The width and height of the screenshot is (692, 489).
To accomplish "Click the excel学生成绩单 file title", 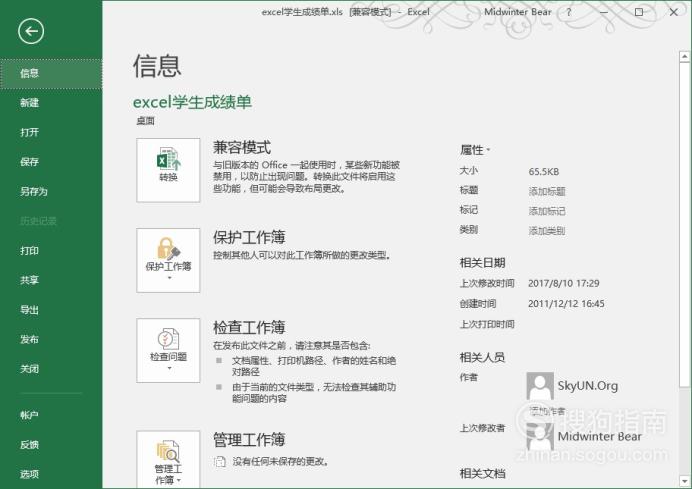I will click(x=192, y=102).
